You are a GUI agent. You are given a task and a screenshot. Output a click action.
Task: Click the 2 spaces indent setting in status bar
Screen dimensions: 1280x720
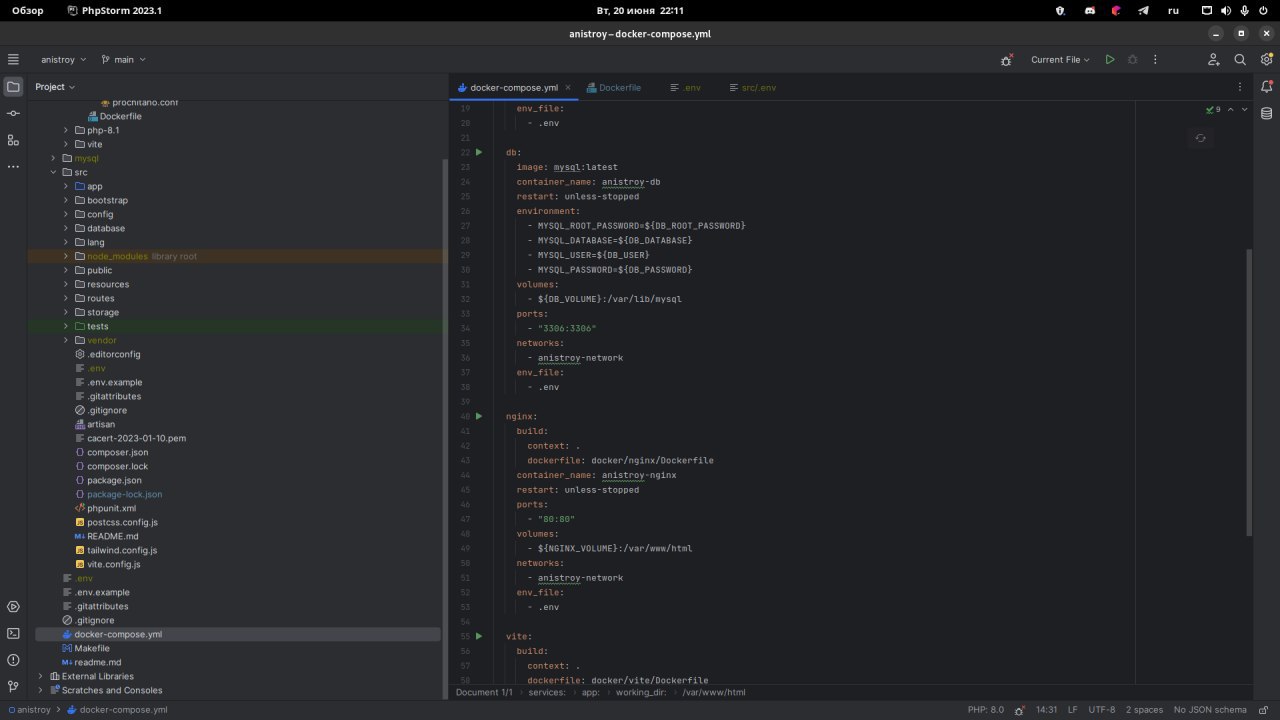[1143, 709]
